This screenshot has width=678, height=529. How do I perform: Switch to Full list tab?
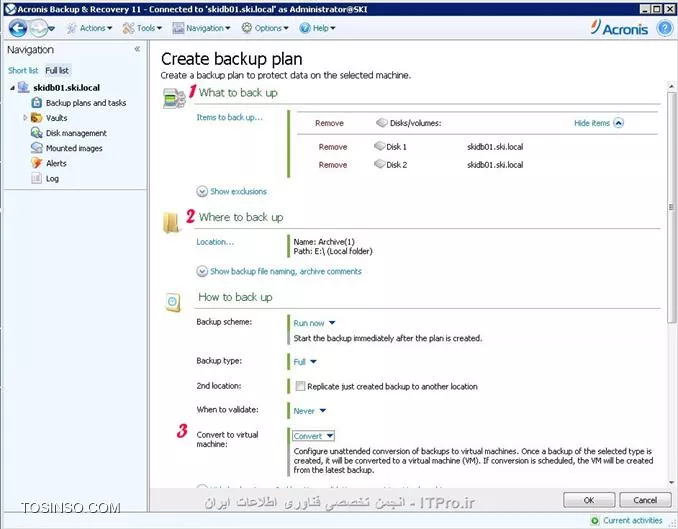click(x=57, y=70)
